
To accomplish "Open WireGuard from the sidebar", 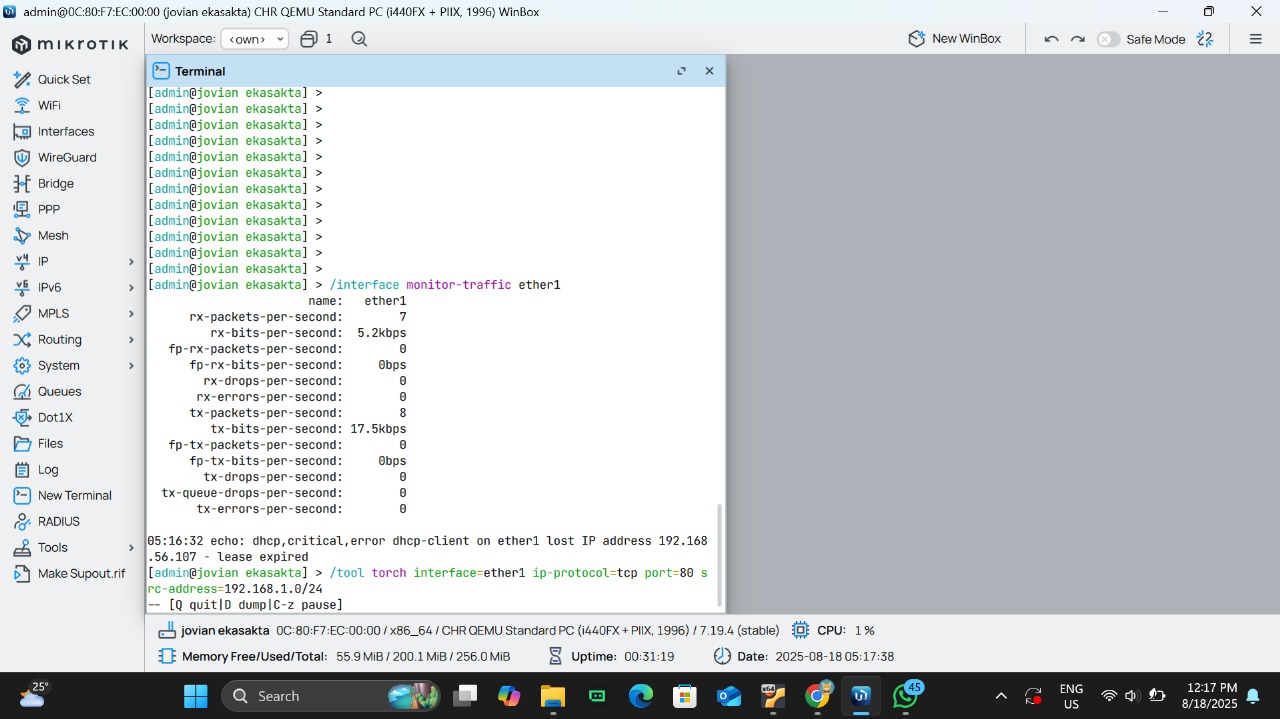I will click(x=66, y=157).
